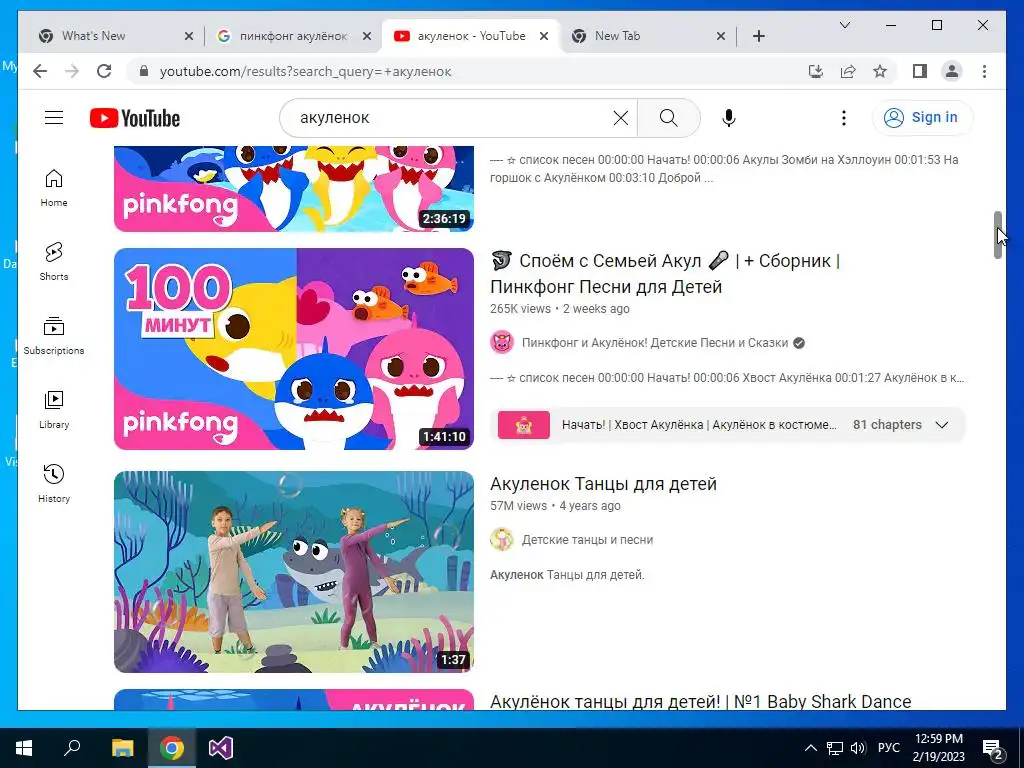The image size is (1024, 768).
Task: Open YouTube settings three-dot menu
Action: 844,118
